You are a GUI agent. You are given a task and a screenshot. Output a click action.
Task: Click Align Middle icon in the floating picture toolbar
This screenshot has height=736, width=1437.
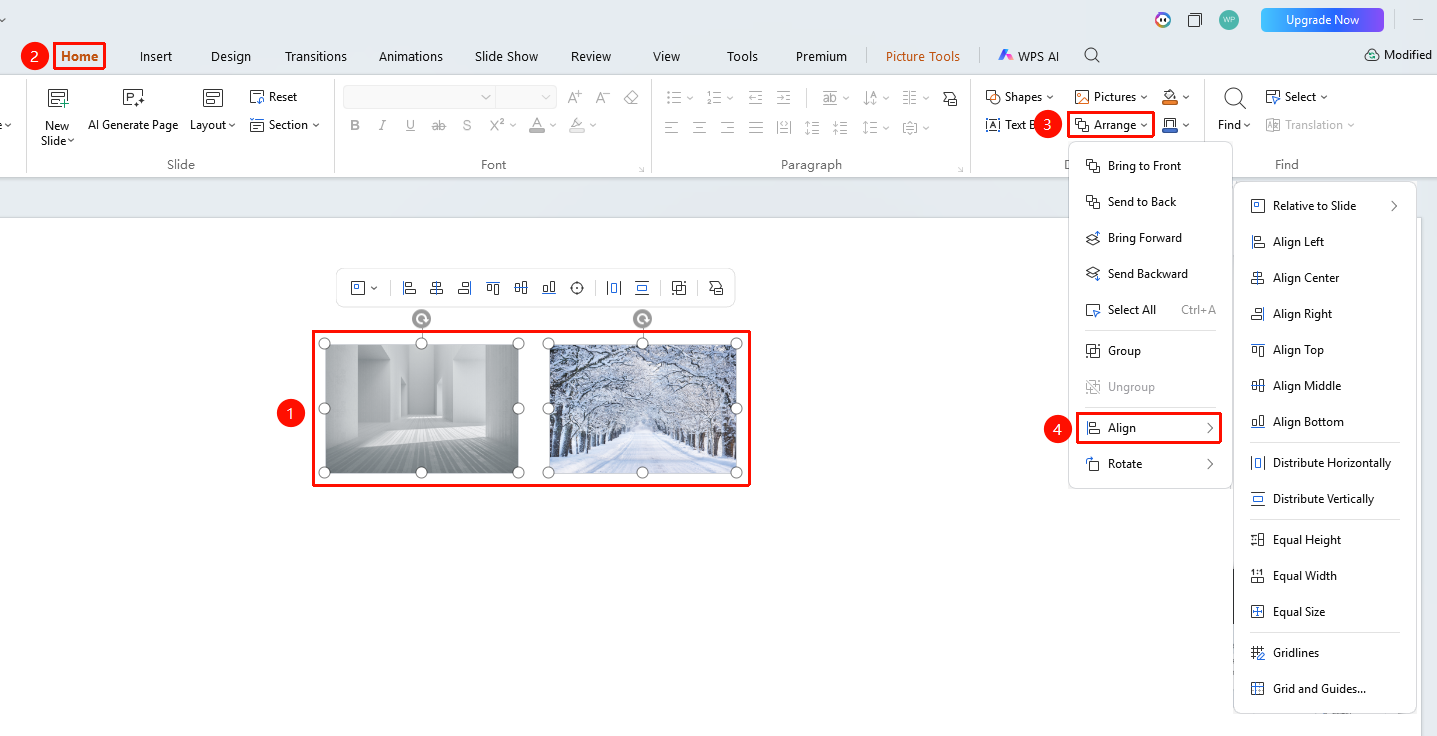[x=521, y=288]
